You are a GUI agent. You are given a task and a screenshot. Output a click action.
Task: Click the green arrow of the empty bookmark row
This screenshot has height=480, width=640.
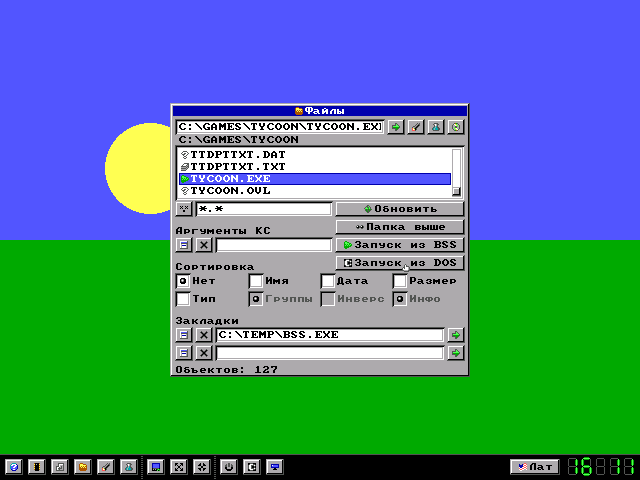tap(456, 353)
